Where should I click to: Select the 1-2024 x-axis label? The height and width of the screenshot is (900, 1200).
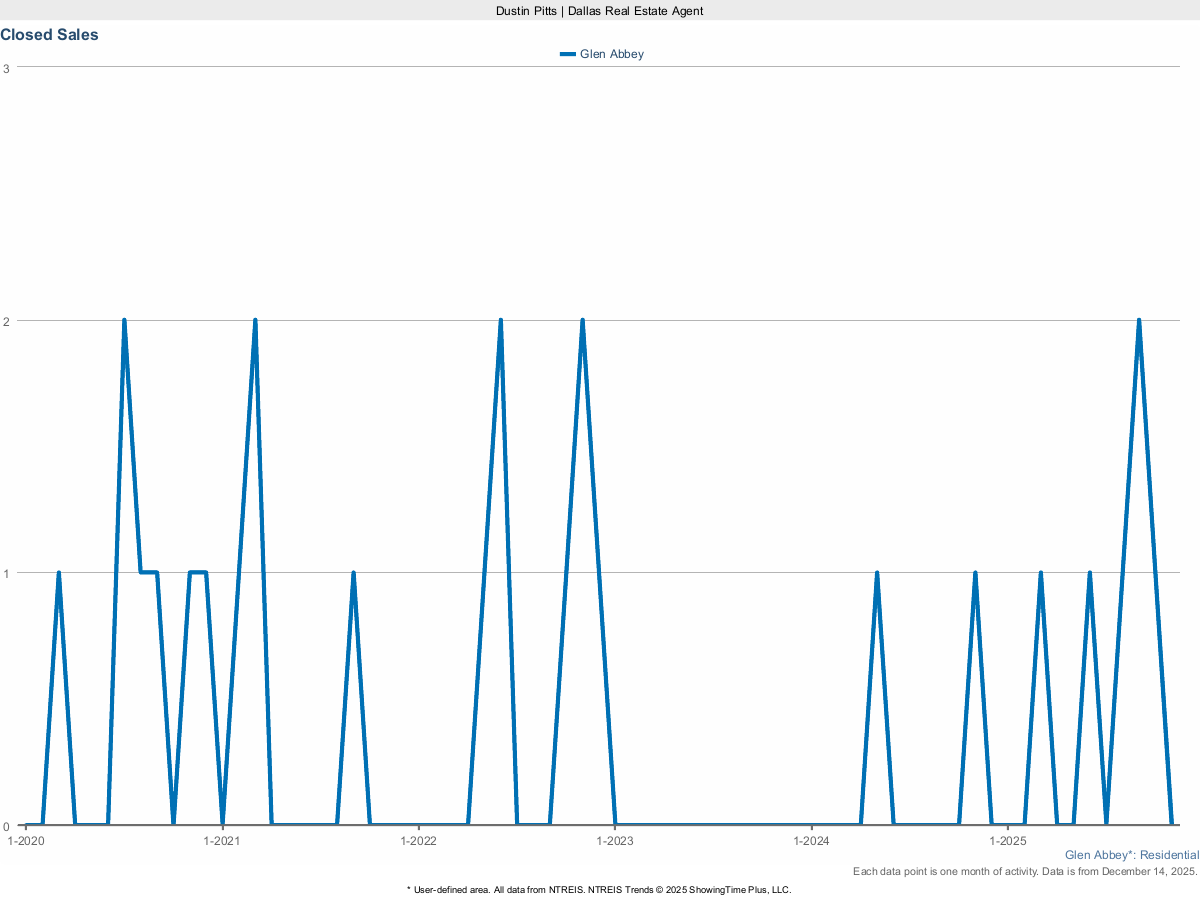click(x=811, y=841)
